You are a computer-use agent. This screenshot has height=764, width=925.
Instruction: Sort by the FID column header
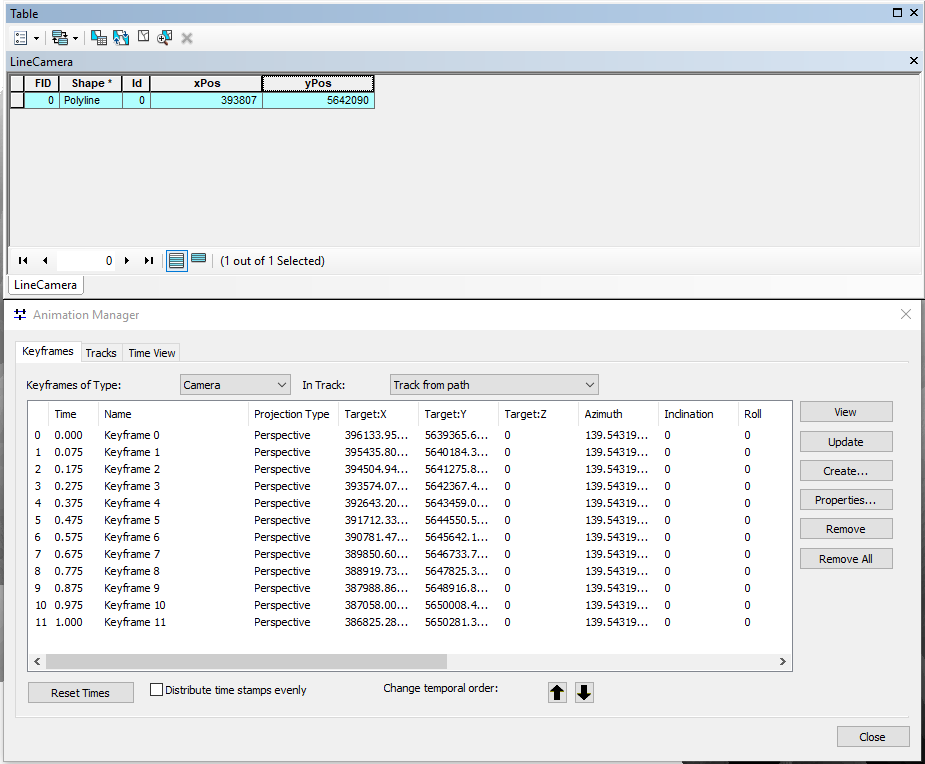(x=42, y=83)
